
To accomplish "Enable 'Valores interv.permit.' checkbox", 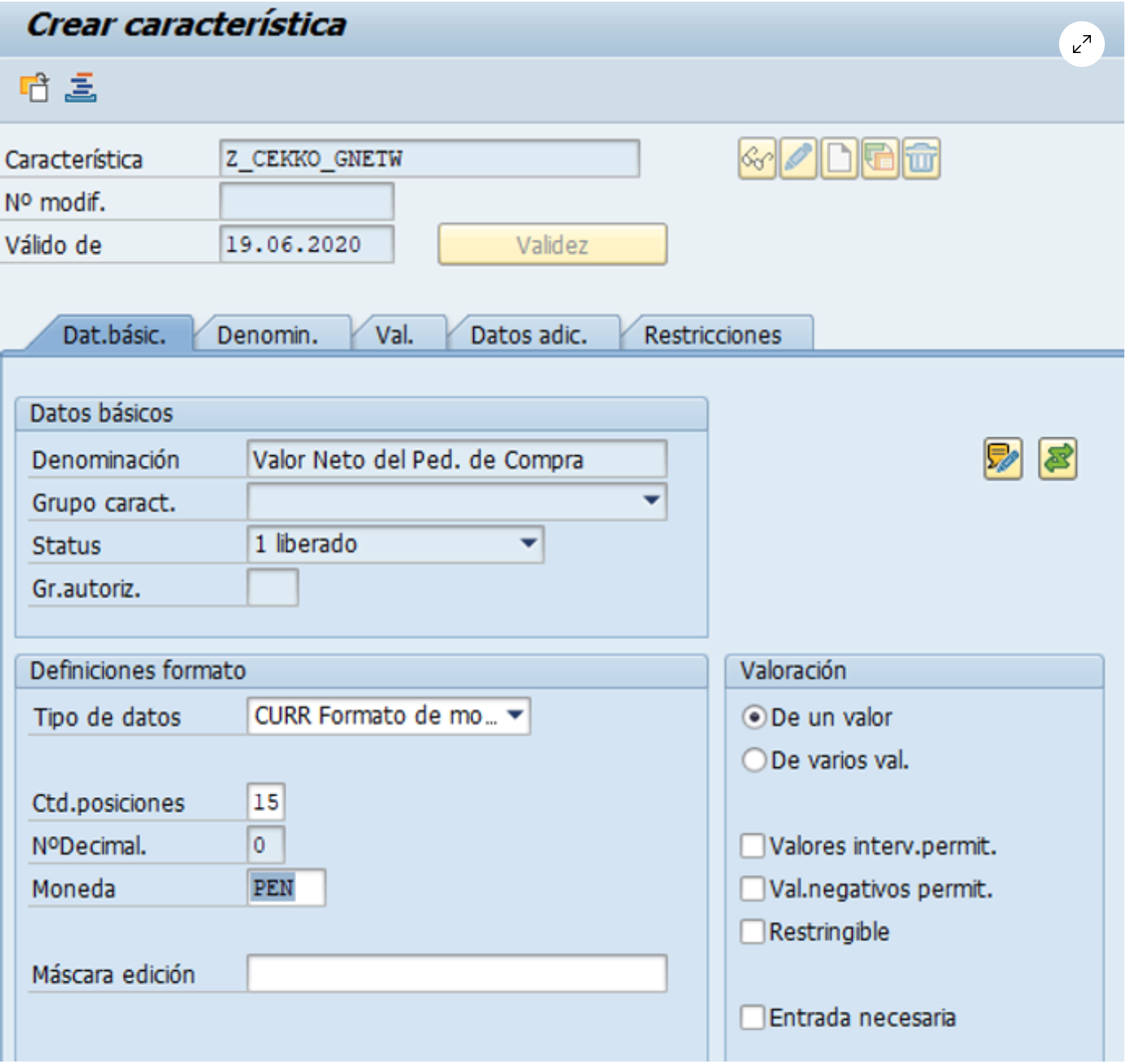I will 752,845.
